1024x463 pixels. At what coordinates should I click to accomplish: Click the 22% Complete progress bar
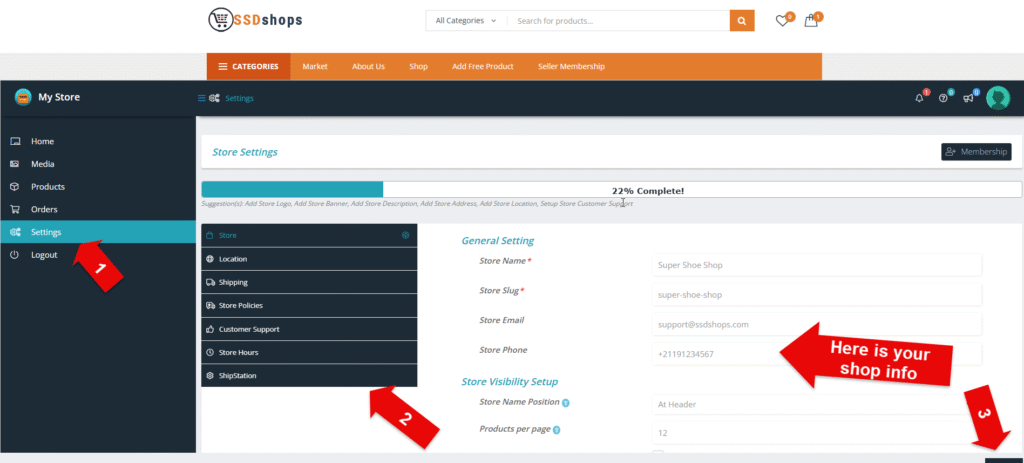pos(611,190)
